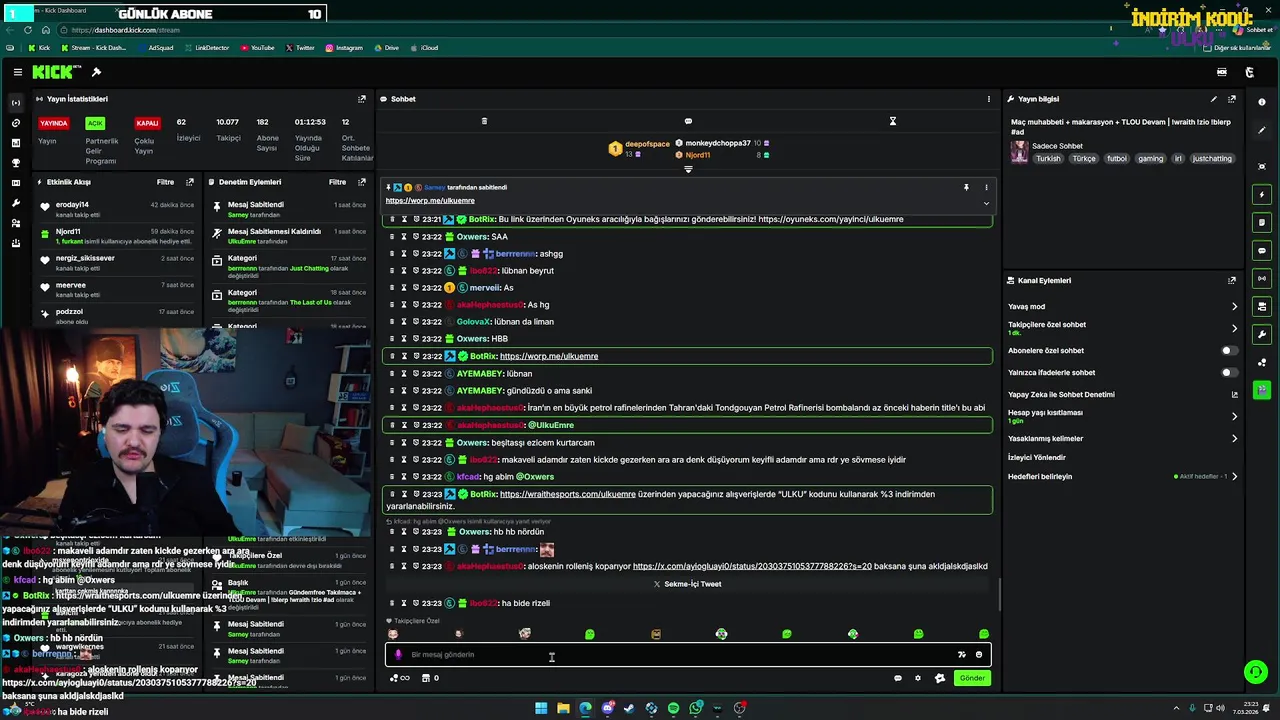Open the LinkDetector bookmark
Image resolution: width=1280 pixels, height=720 pixels.
tap(206, 47)
